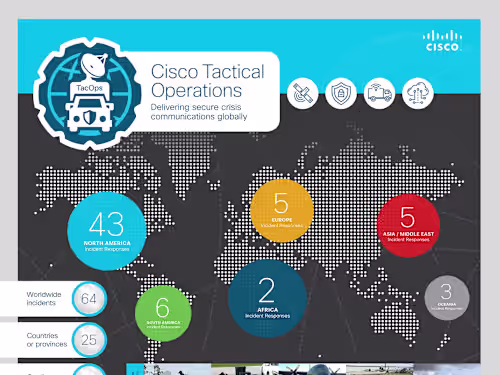Viewport: 500px width, 375px height.
Task: Click the satellite icon circle
Action: [x=303, y=93]
